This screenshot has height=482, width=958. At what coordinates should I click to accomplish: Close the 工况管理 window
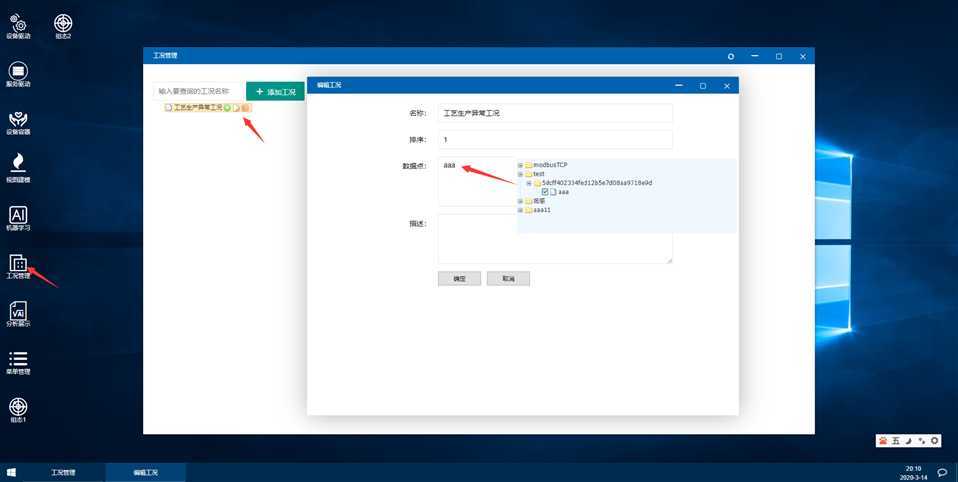point(803,56)
